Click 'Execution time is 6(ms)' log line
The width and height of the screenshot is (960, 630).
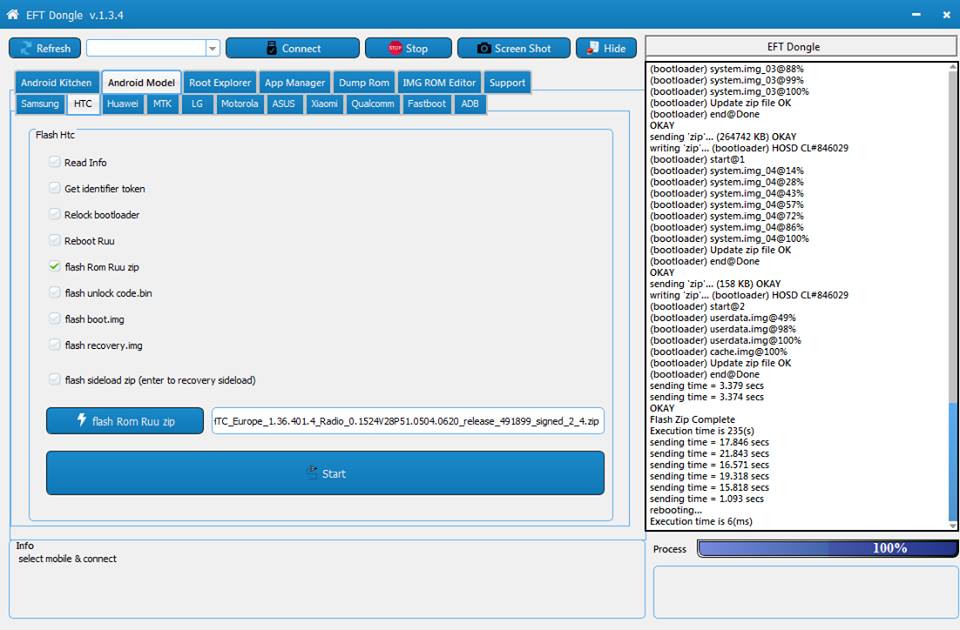pyautogui.click(x=701, y=521)
